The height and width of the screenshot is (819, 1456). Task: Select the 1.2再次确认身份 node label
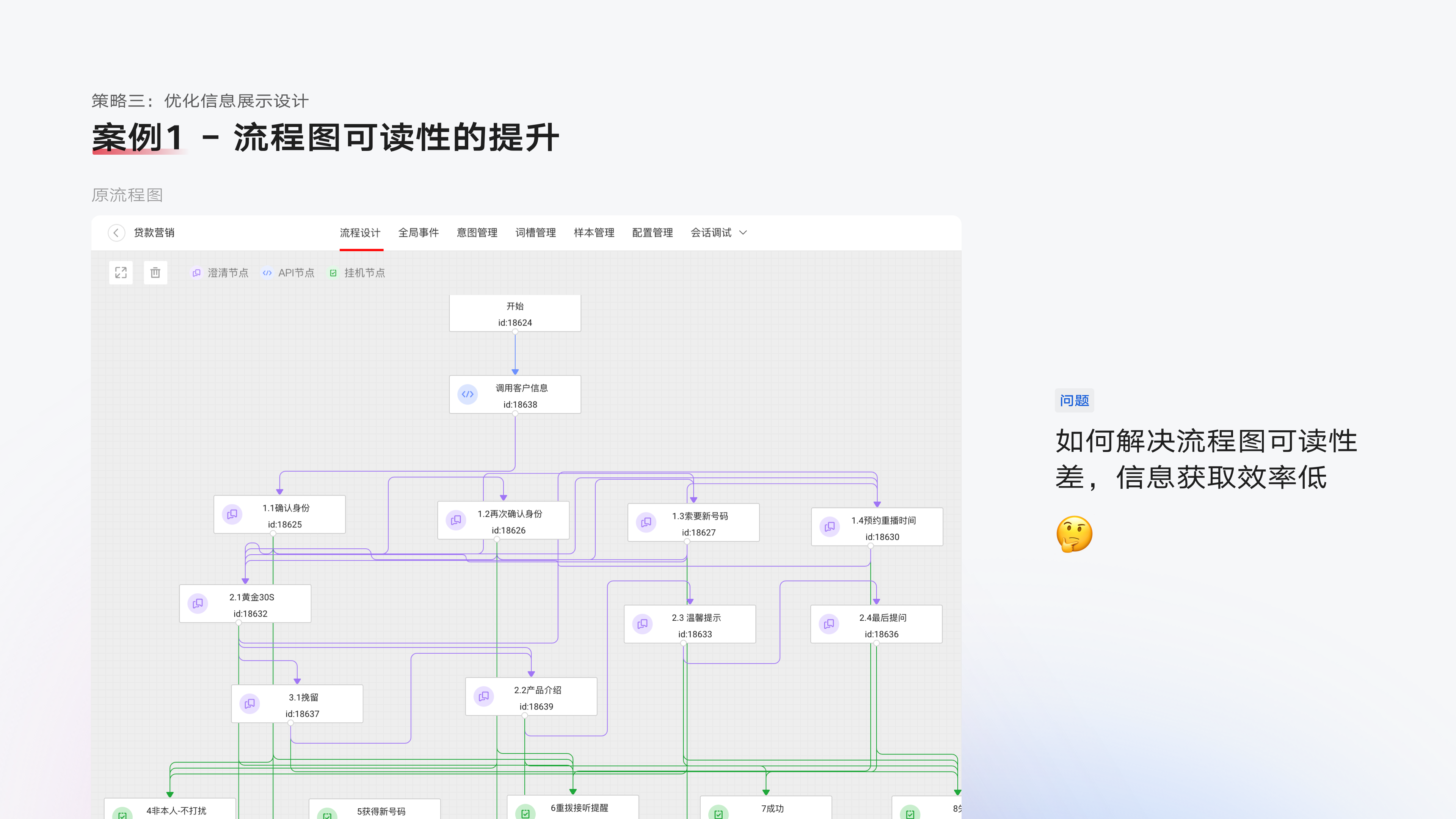point(510,514)
